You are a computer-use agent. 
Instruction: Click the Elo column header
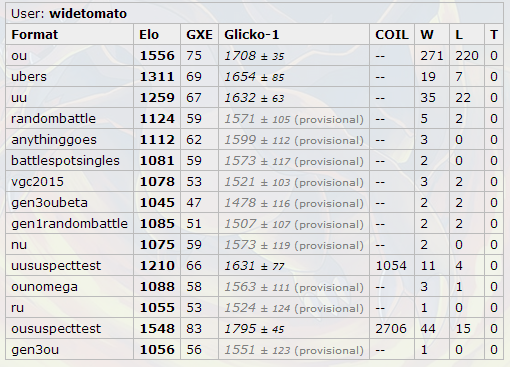coord(149,35)
